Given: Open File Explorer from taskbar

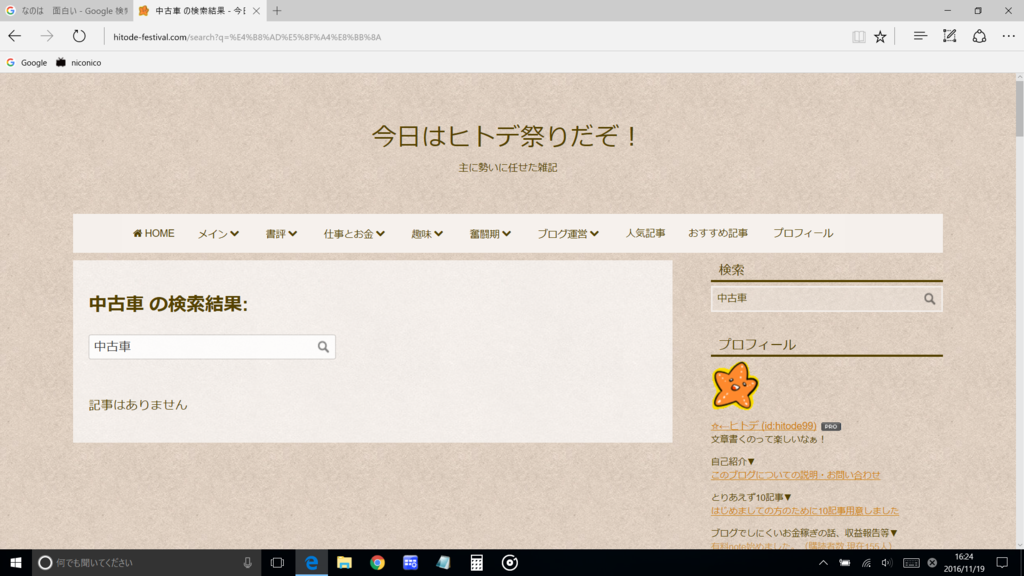Looking at the screenshot, I should (344, 562).
